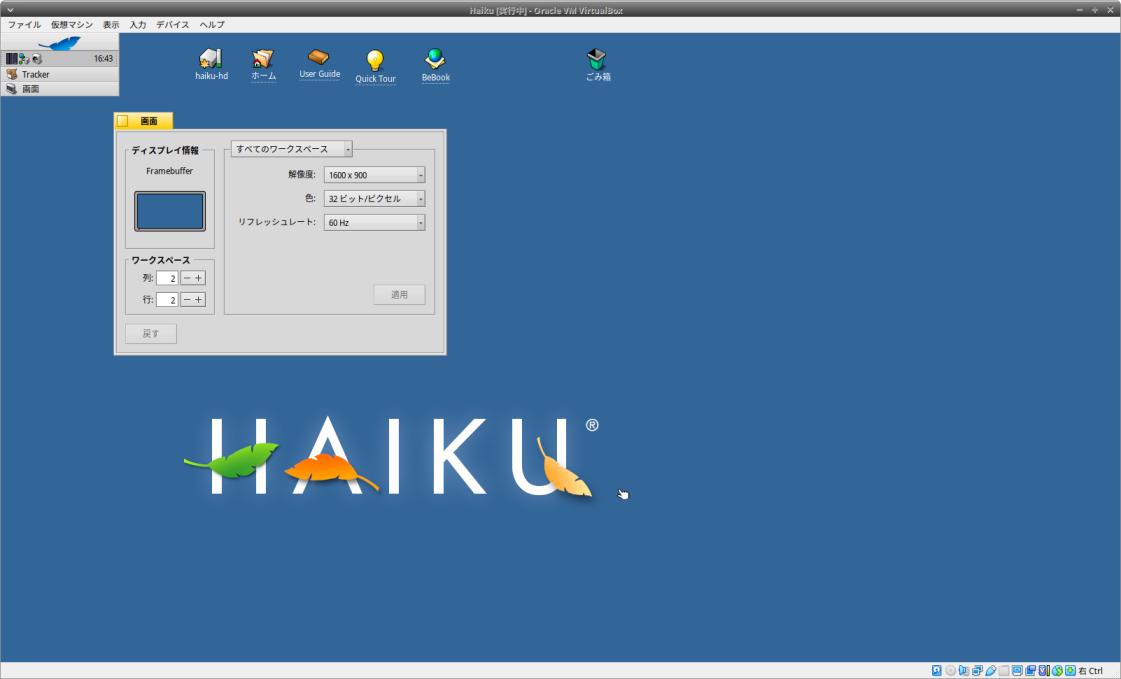Click the recording indicator in the VirtualBox status bar
The height and width of the screenshot is (679, 1121).
(1030, 670)
